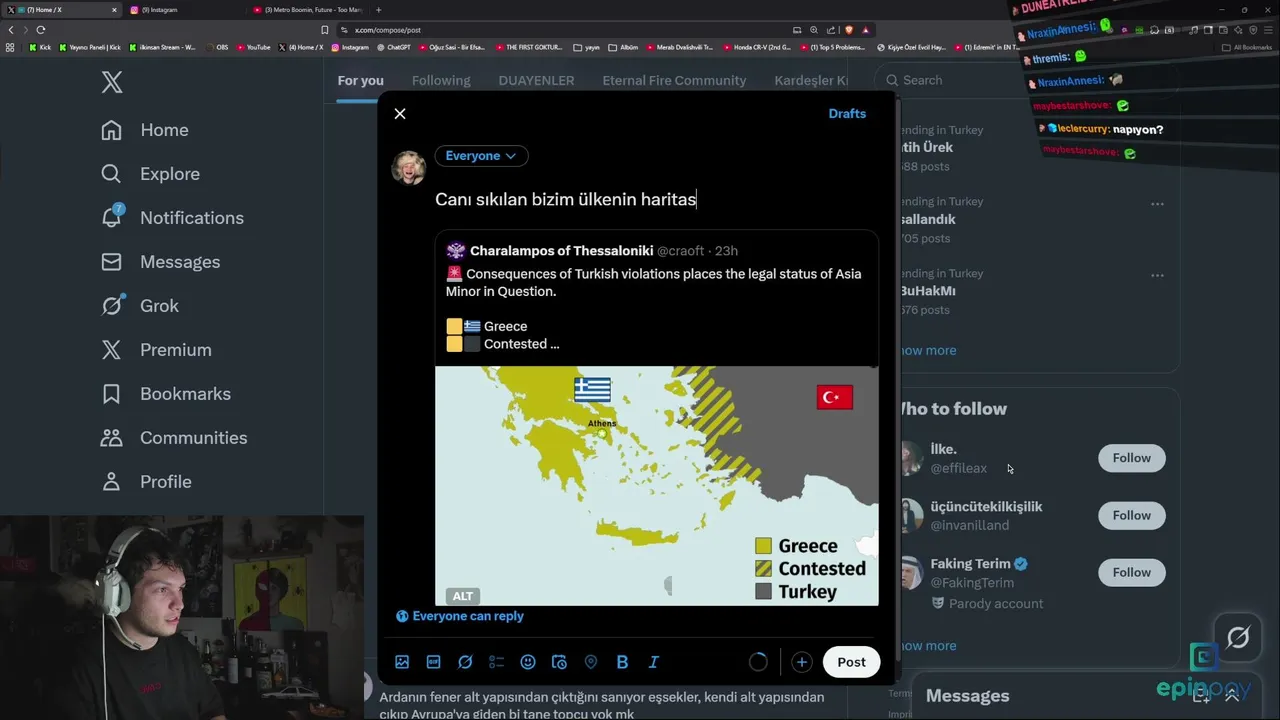1280x720 pixels.
Task: Open Messages in the sidebar
Action: (161, 262)
